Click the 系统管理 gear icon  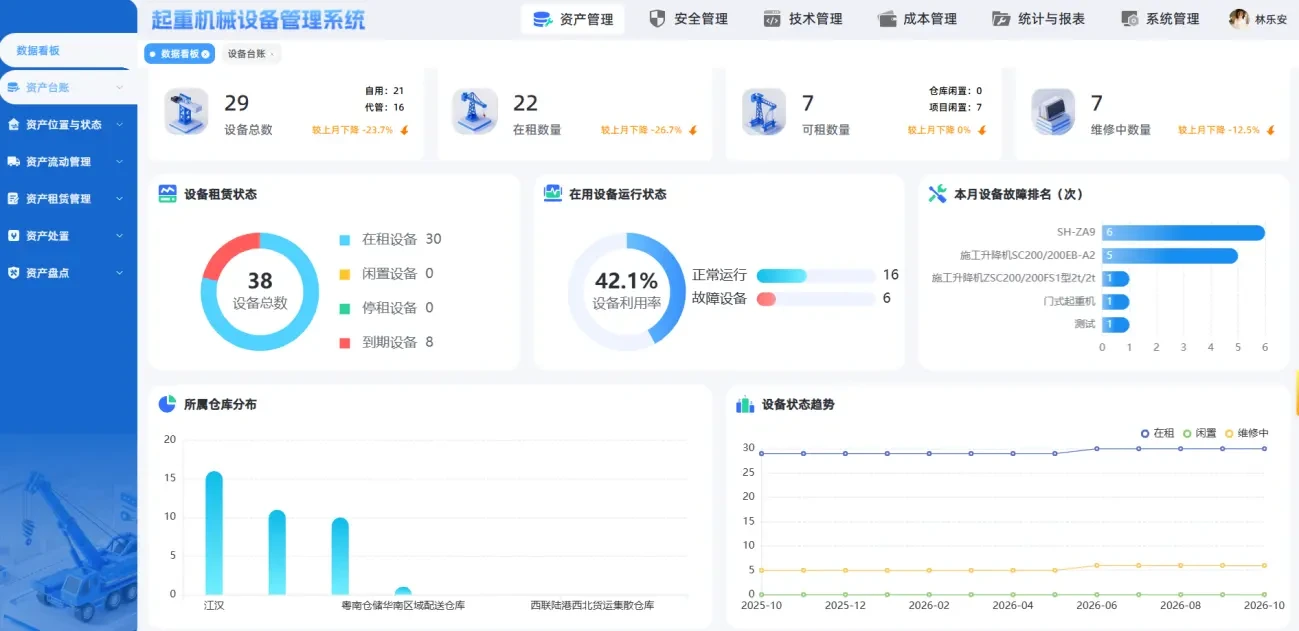(x=1129, y=19)
